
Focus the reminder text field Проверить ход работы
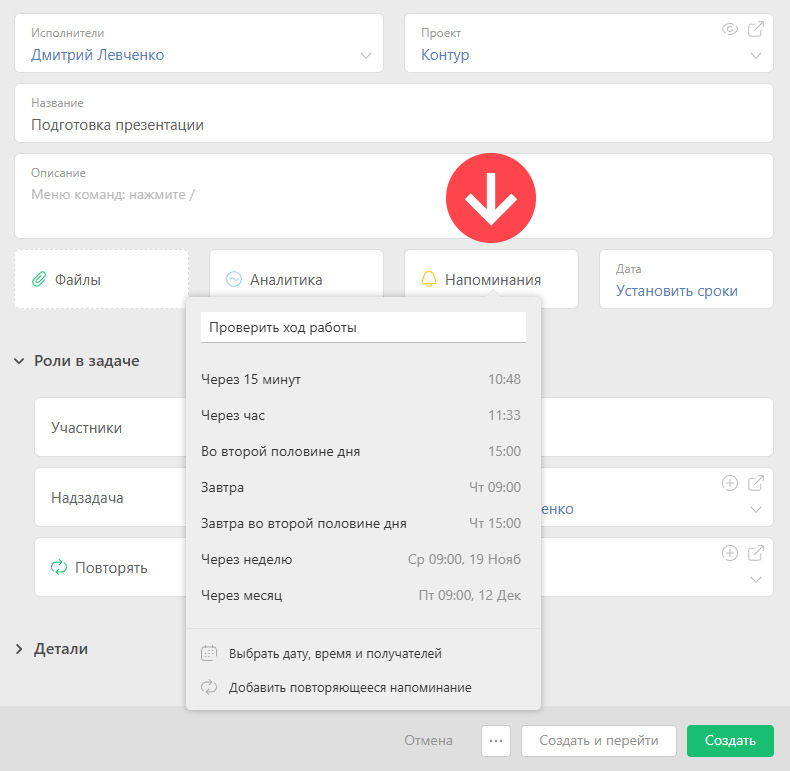point(363,328)
